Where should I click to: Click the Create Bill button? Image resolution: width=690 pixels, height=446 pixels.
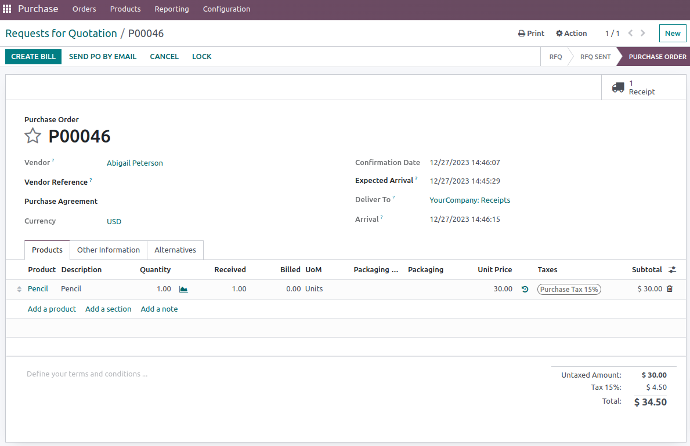[x=32, y=57]
